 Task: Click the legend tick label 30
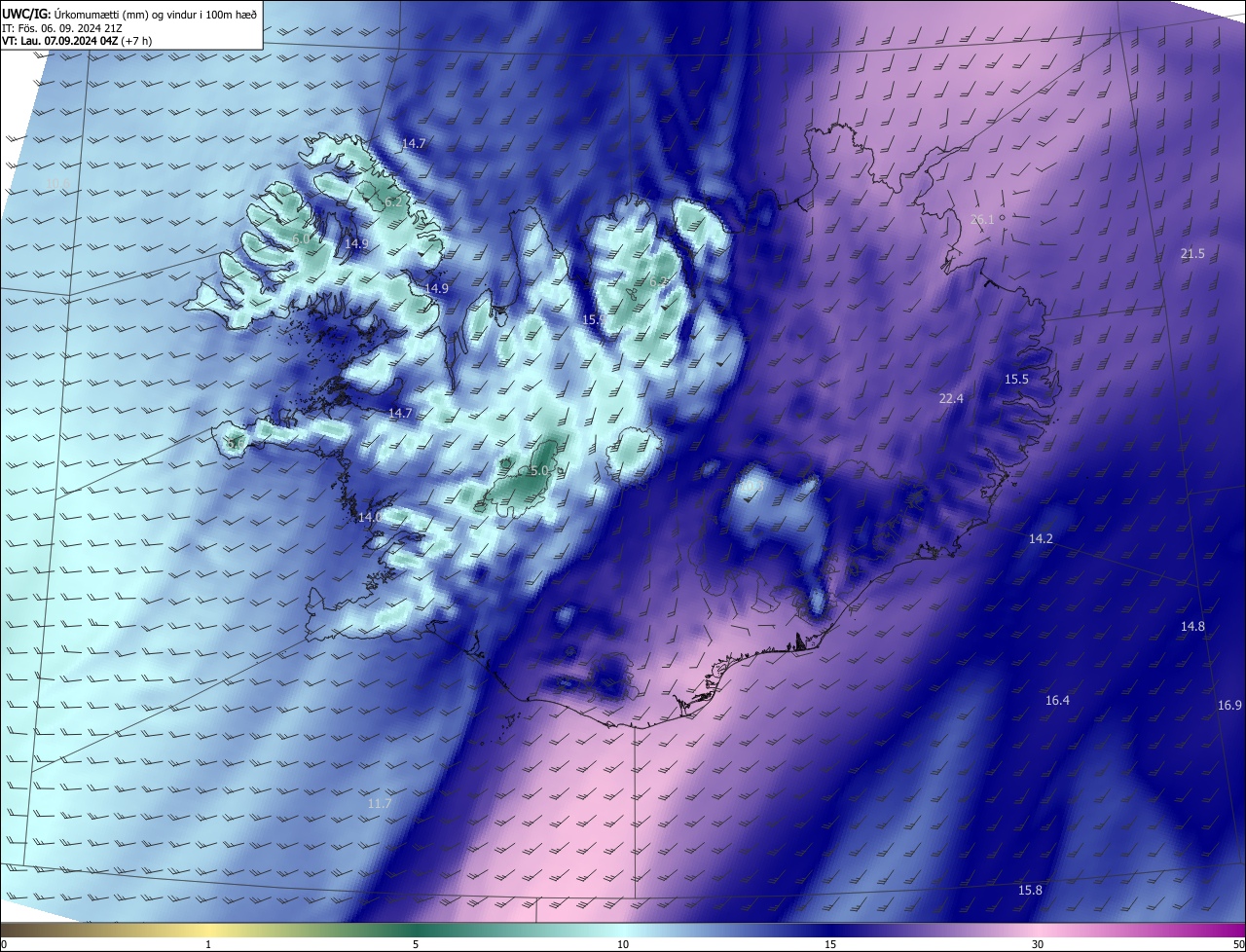1038,944
